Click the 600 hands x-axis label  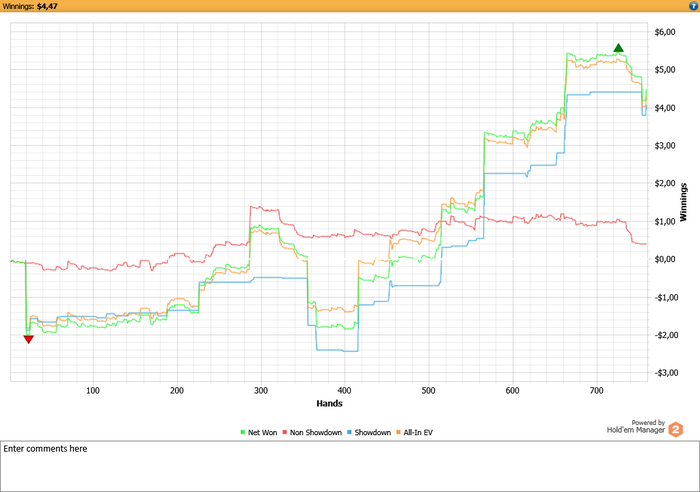click(x=512, y=391)
